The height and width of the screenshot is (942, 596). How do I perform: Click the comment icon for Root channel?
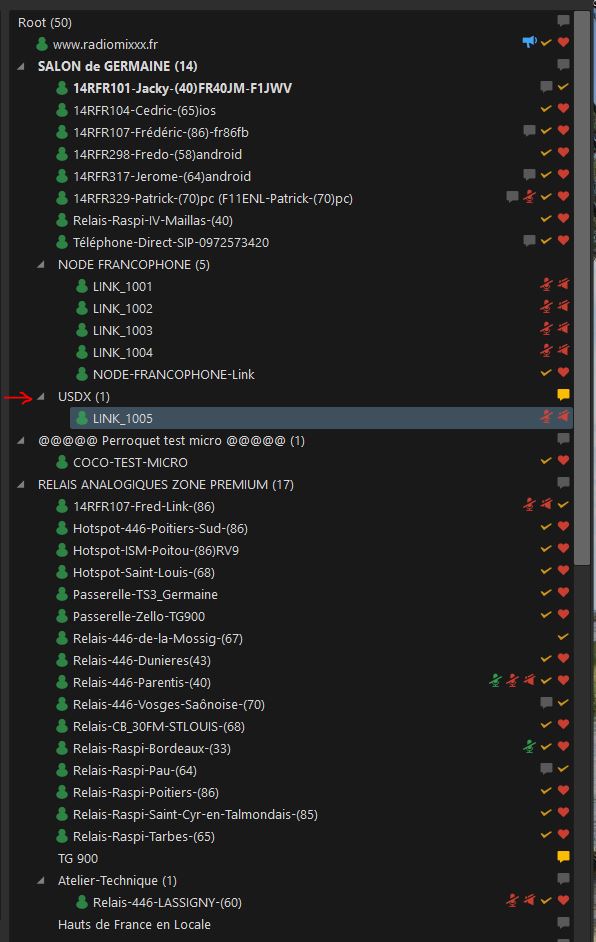point(563,21)
